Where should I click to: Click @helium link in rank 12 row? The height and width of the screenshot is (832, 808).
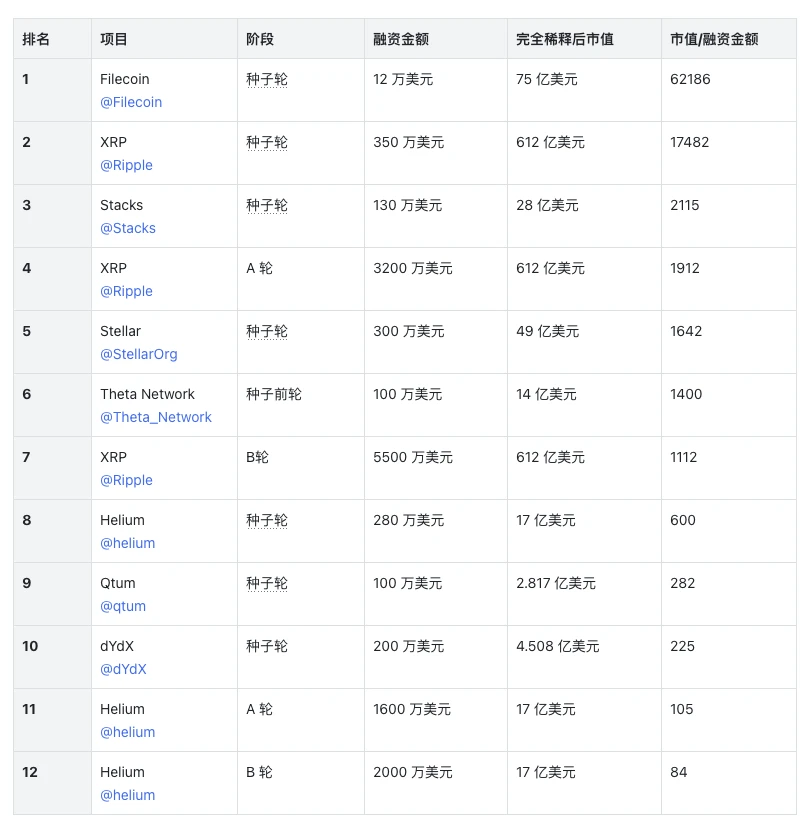128,795
